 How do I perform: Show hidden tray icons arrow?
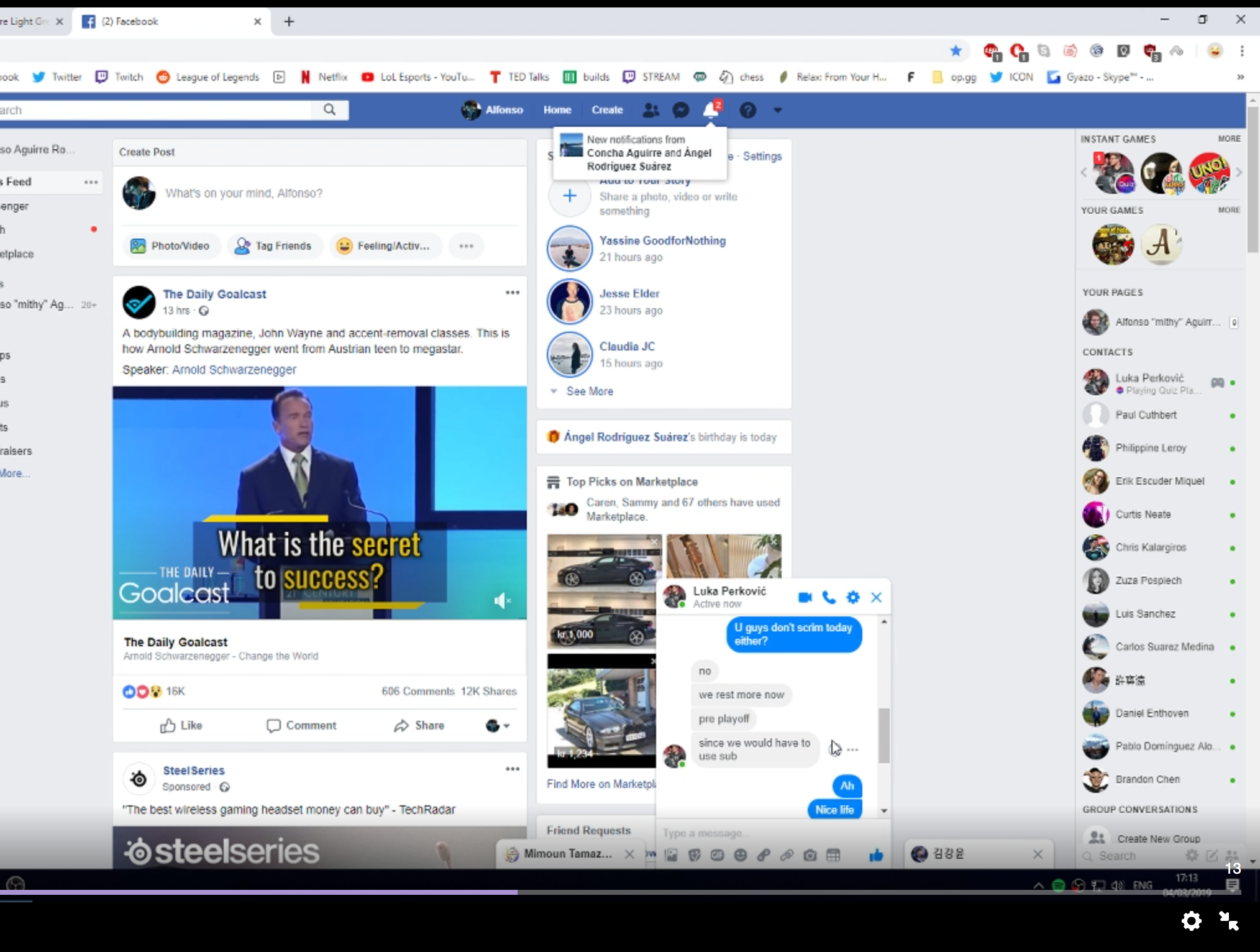click(1038, 886)
